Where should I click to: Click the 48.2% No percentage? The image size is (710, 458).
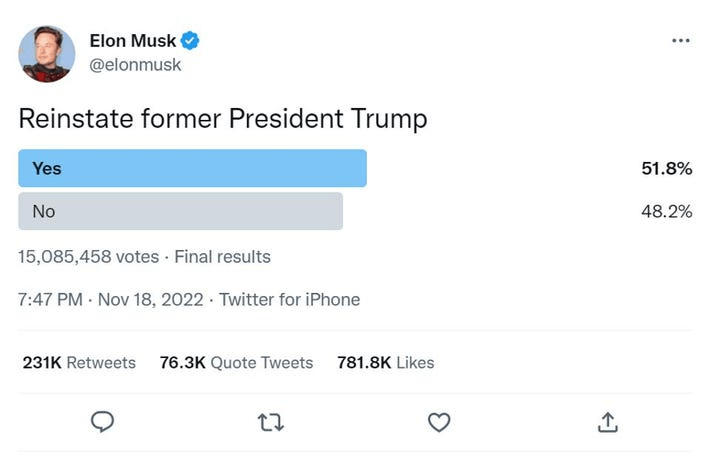666,211
